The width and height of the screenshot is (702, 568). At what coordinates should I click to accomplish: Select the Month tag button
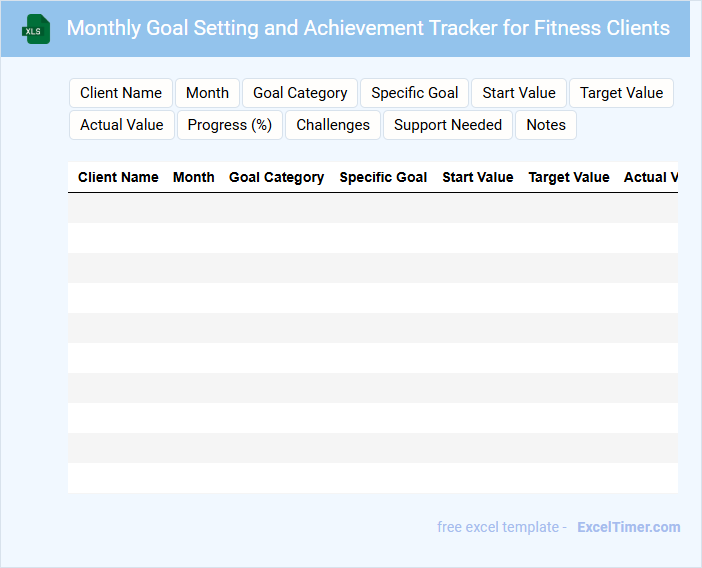click(x=207, y=93)
